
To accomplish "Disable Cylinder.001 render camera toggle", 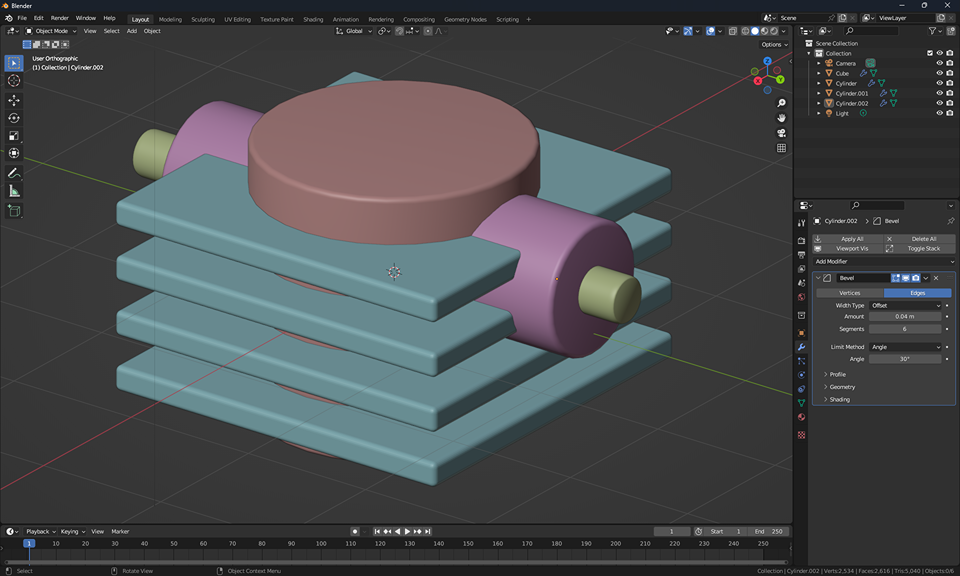I will [950, 93].
